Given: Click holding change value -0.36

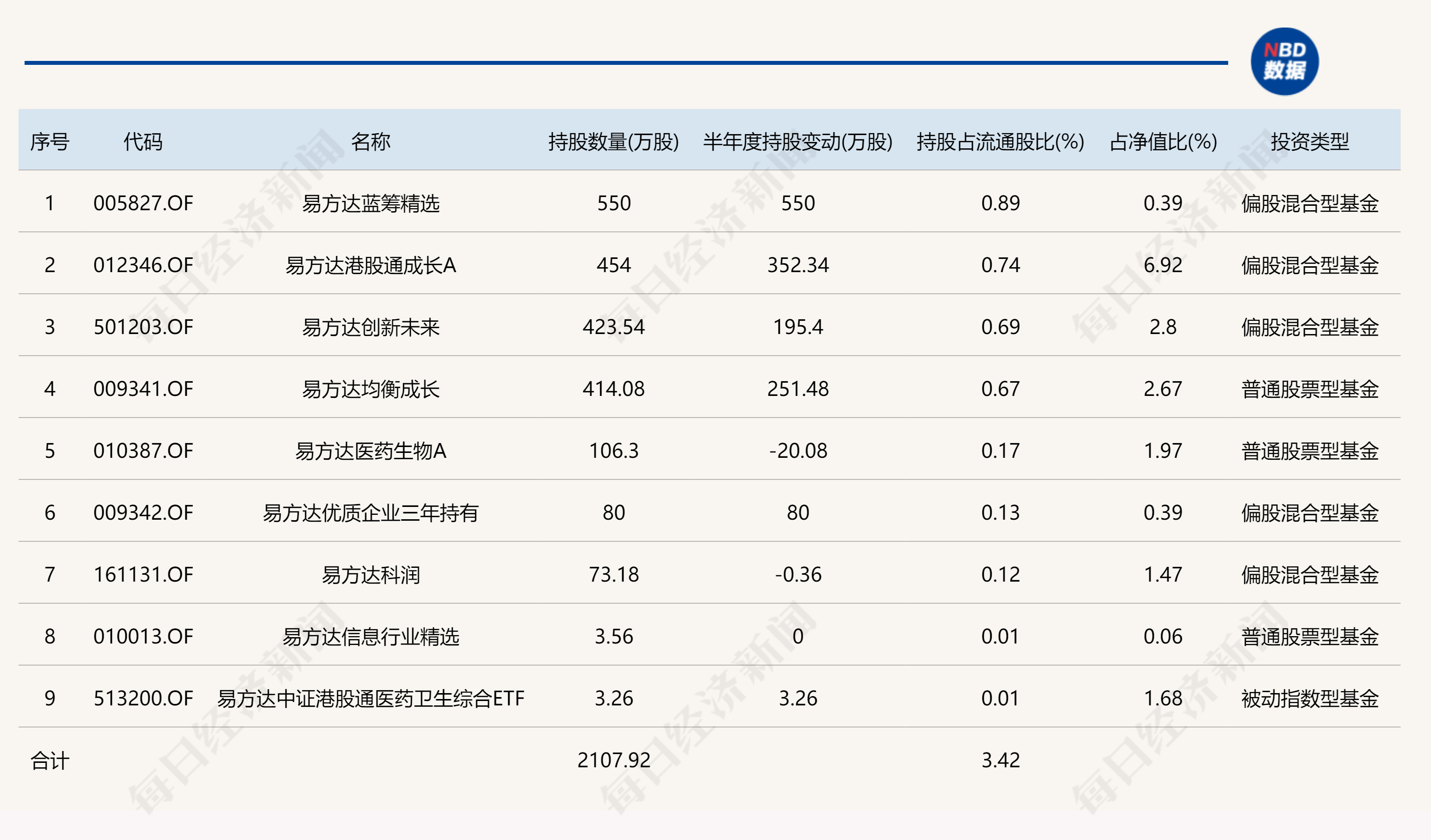Looking at the screenshot, I should [798, 574].
